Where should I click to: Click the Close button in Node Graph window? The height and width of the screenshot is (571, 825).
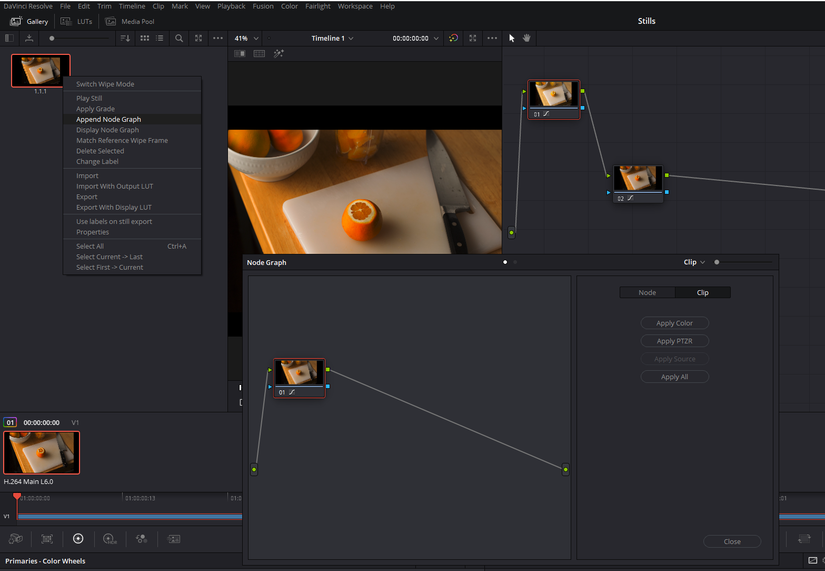coord(732,541)
